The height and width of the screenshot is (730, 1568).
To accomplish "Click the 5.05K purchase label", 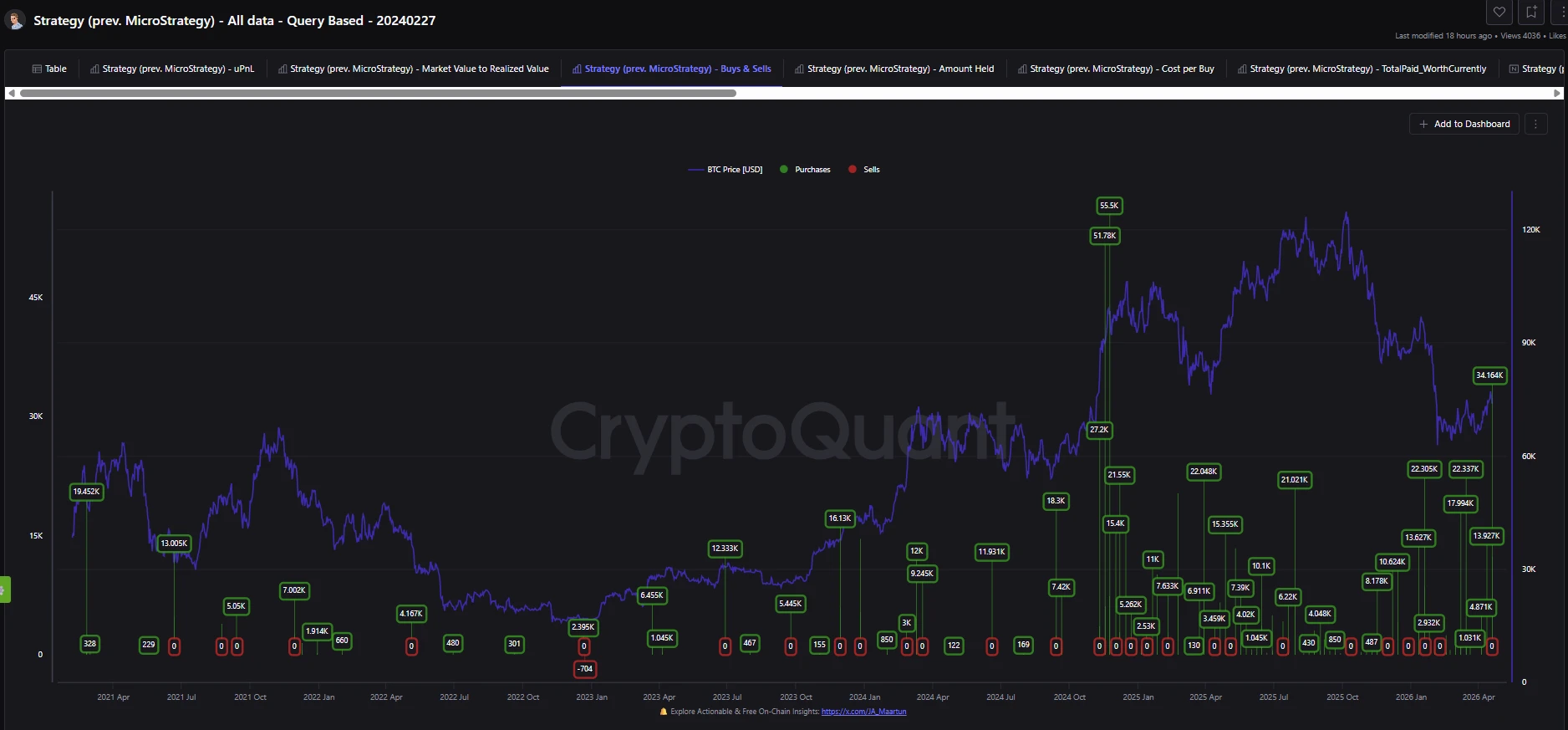I will click(x=237, y=606).
